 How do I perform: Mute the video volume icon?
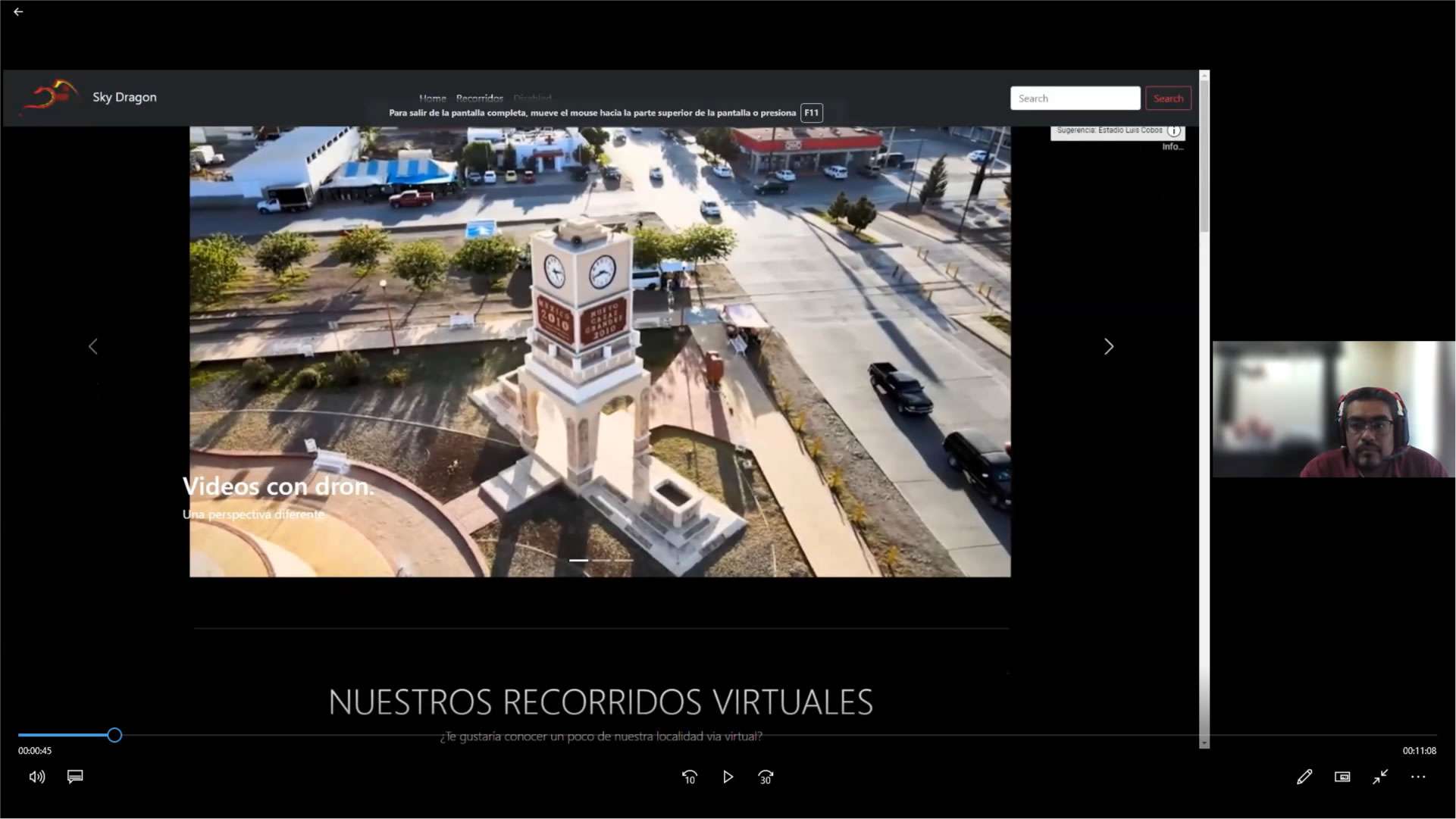(x=36, y=777)
